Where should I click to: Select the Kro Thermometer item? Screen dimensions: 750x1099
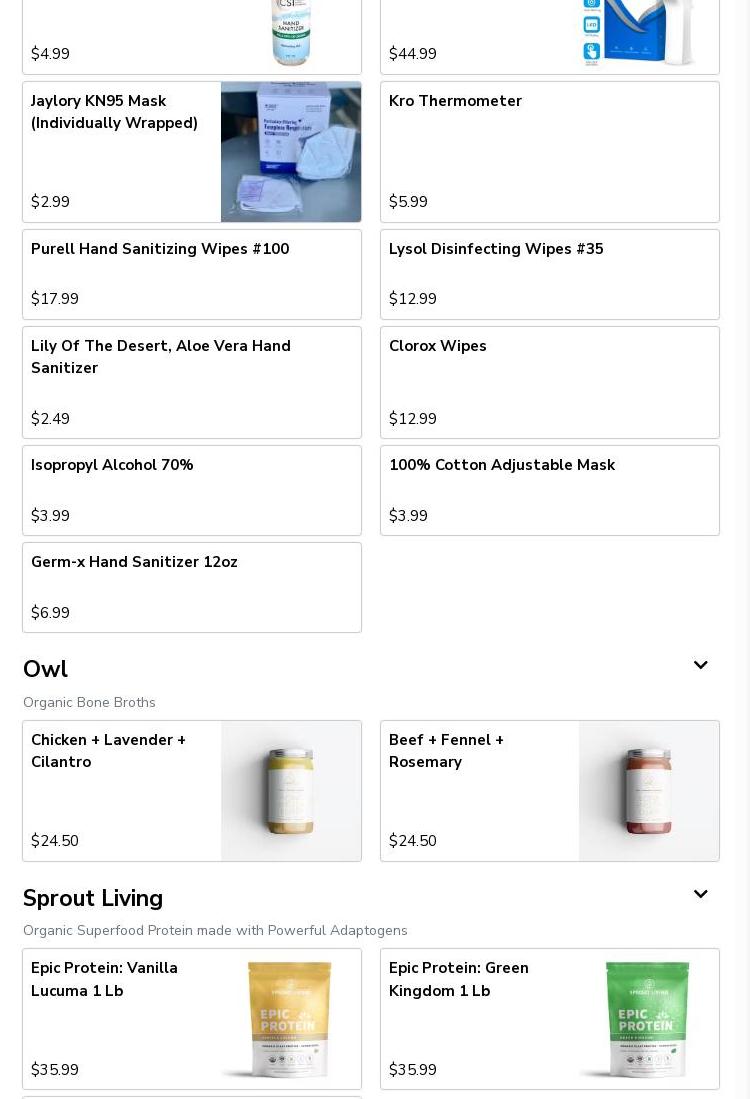click(x=549, y=152)
